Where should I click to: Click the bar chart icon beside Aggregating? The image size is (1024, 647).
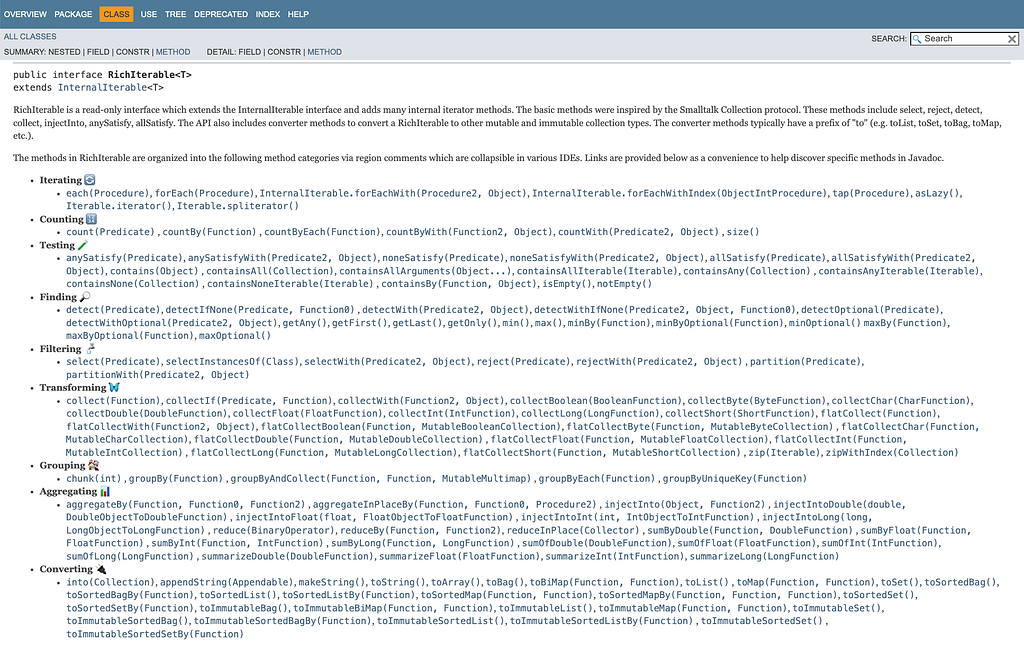(x=105, y=492)
